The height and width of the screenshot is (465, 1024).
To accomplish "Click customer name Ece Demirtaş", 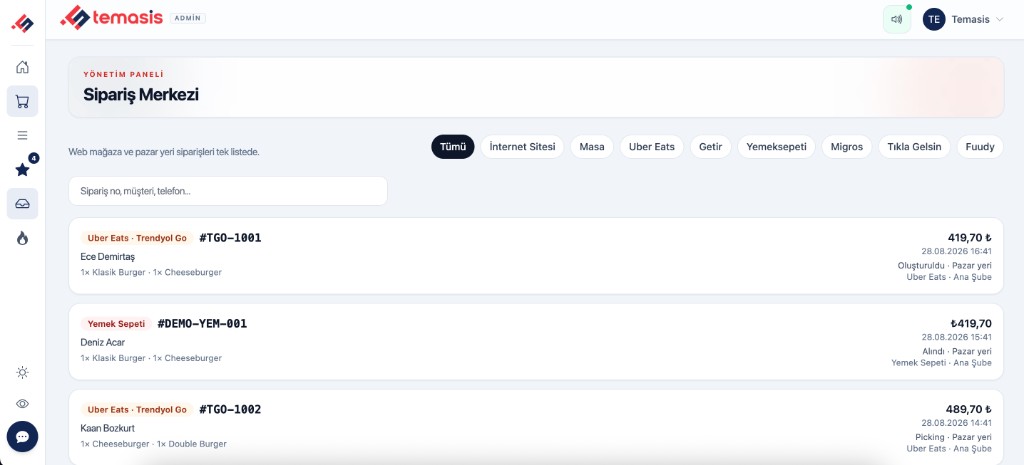I will [x=108, y=257].
